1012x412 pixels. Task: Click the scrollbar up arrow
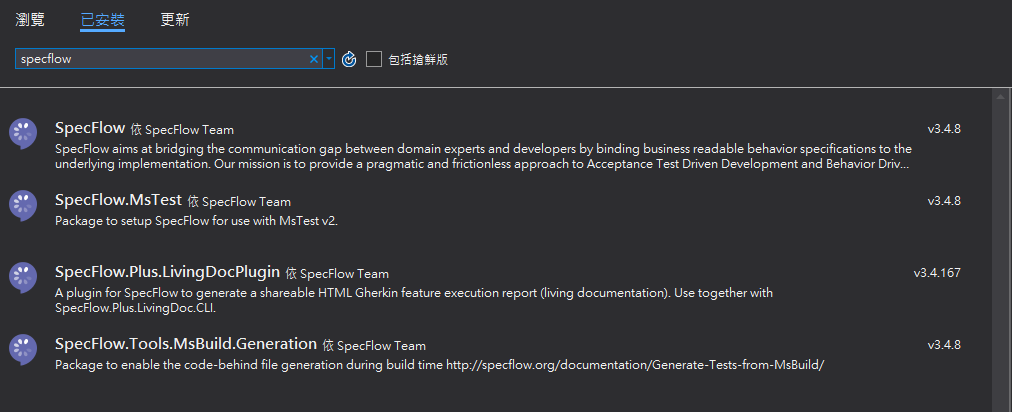1000,97
